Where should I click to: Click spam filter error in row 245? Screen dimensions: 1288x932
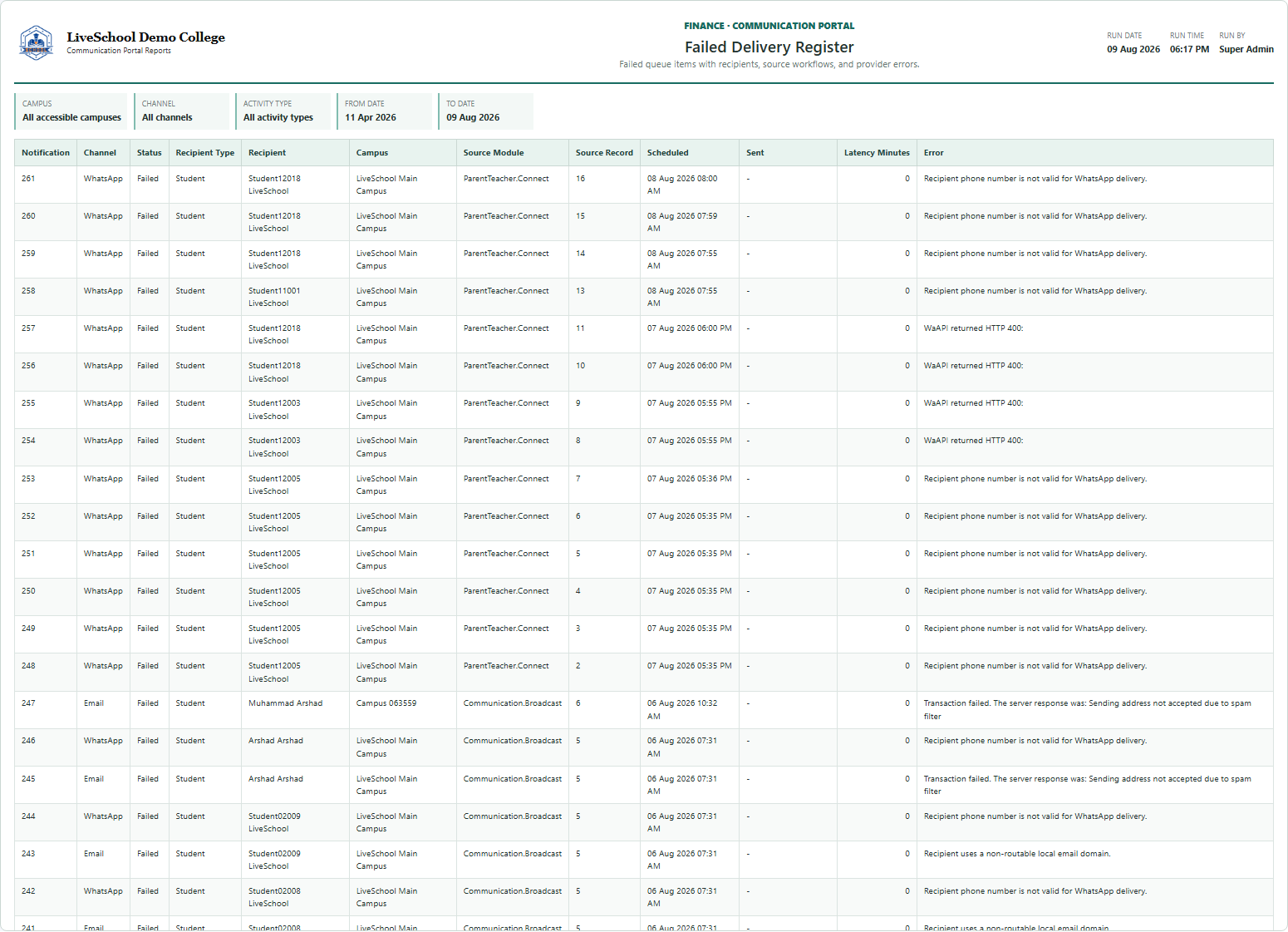click(1088, 785)
